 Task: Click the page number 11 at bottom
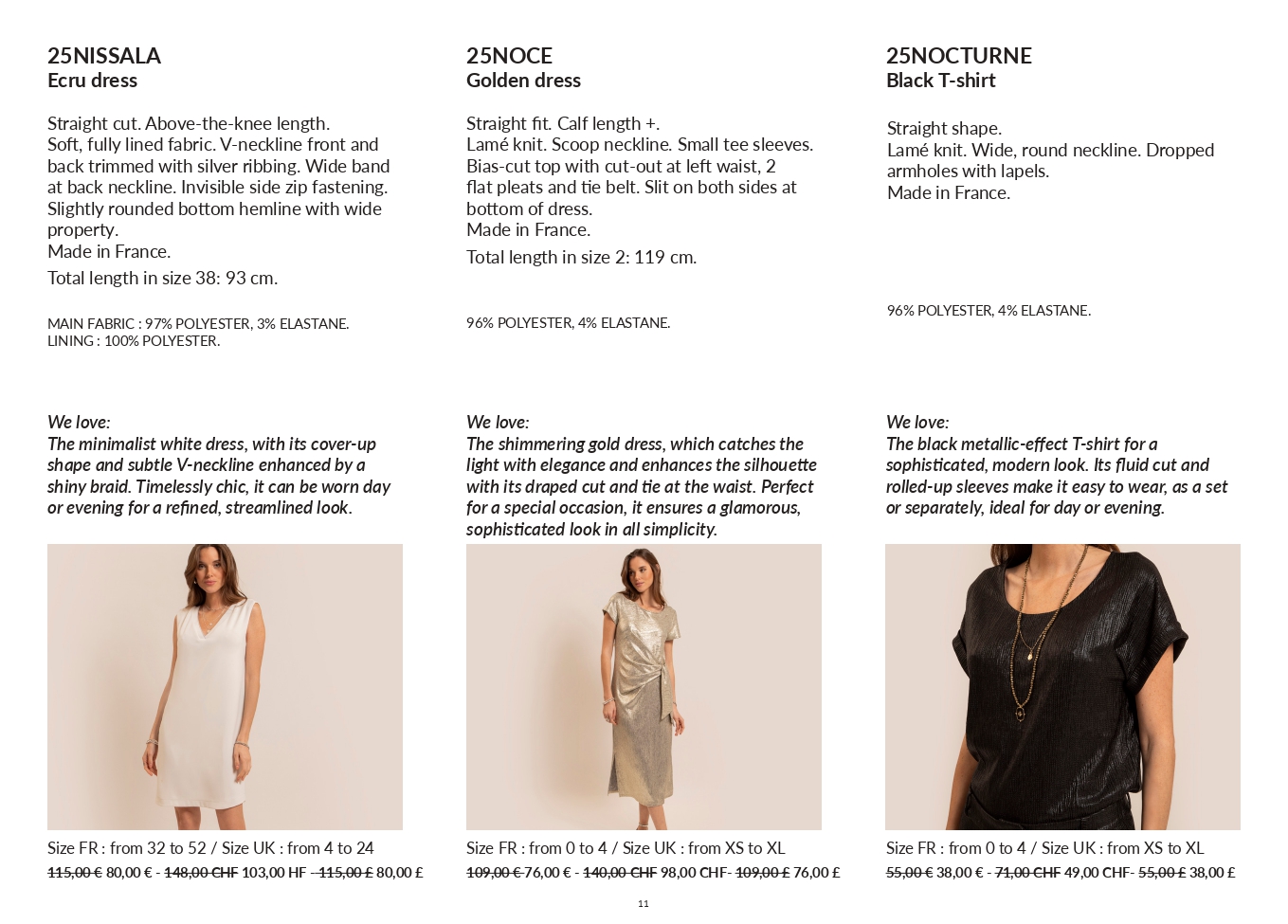pos(644,903)
